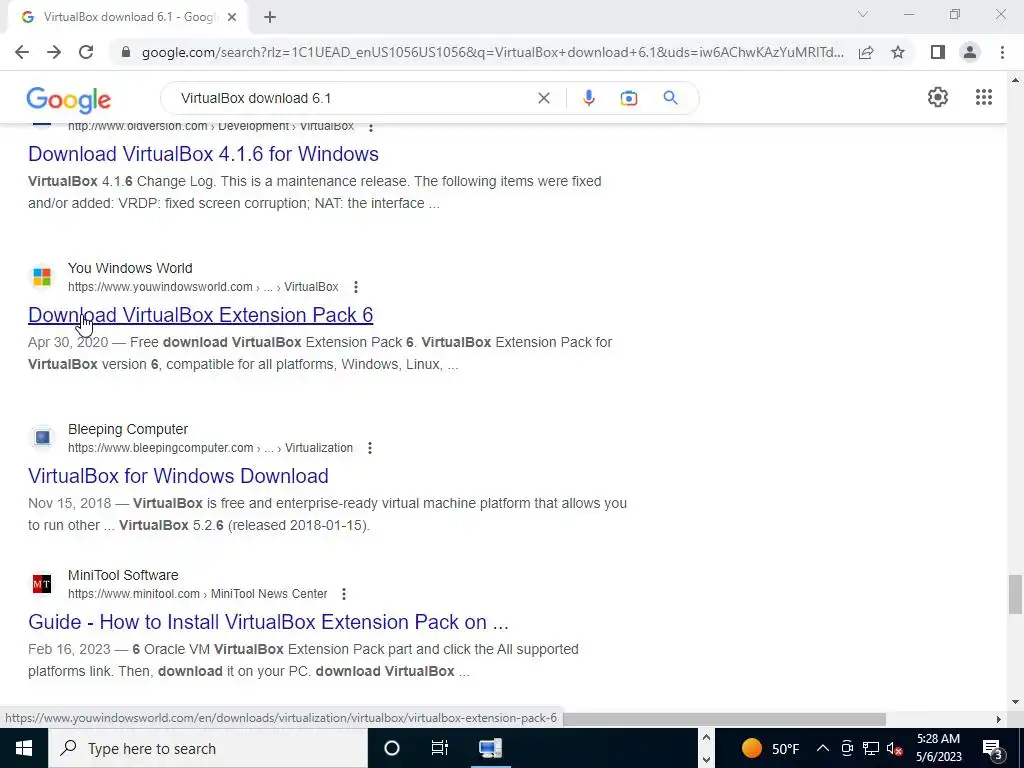Click the youwindowsworld.com URL breadcrumb
Screen dimensions: 1024x768
pyautogui.click(x=203, y=287)
